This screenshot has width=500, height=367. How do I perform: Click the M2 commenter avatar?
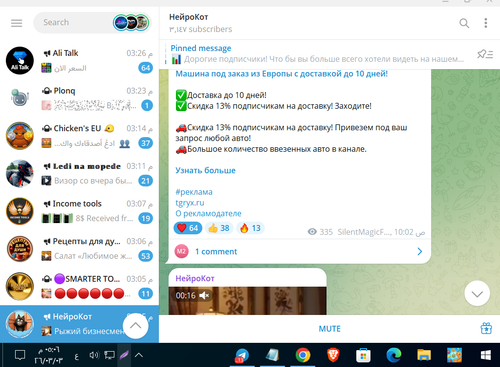tap(181, 251)
